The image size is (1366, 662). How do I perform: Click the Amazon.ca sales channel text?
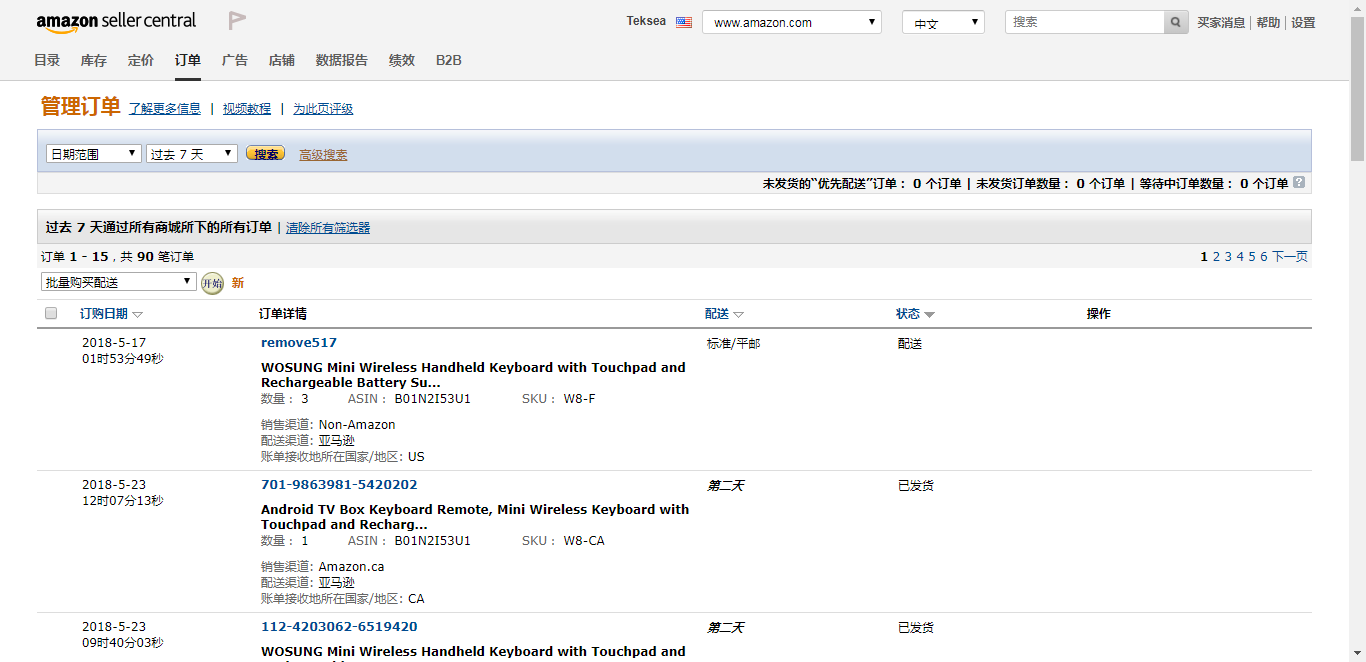[x=351, y=567]
